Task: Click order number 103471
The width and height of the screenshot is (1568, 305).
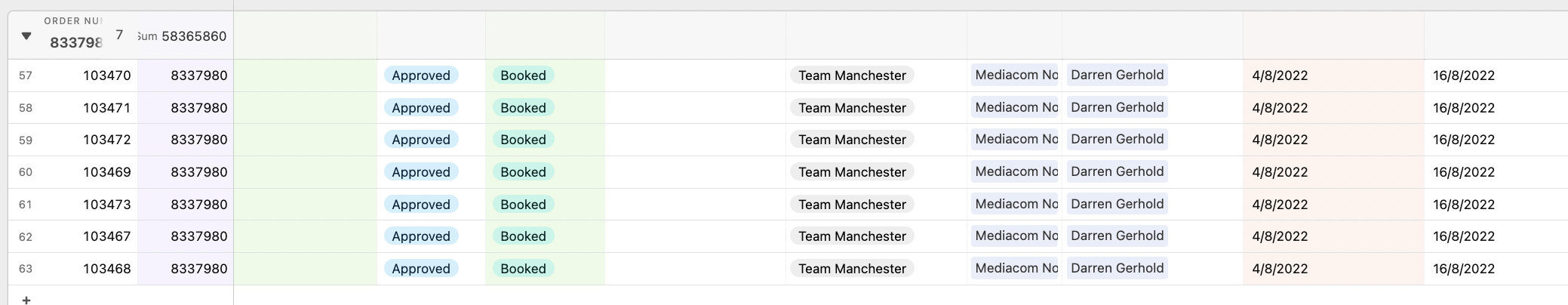Action: pyautogui.click(x=106, y=108)
